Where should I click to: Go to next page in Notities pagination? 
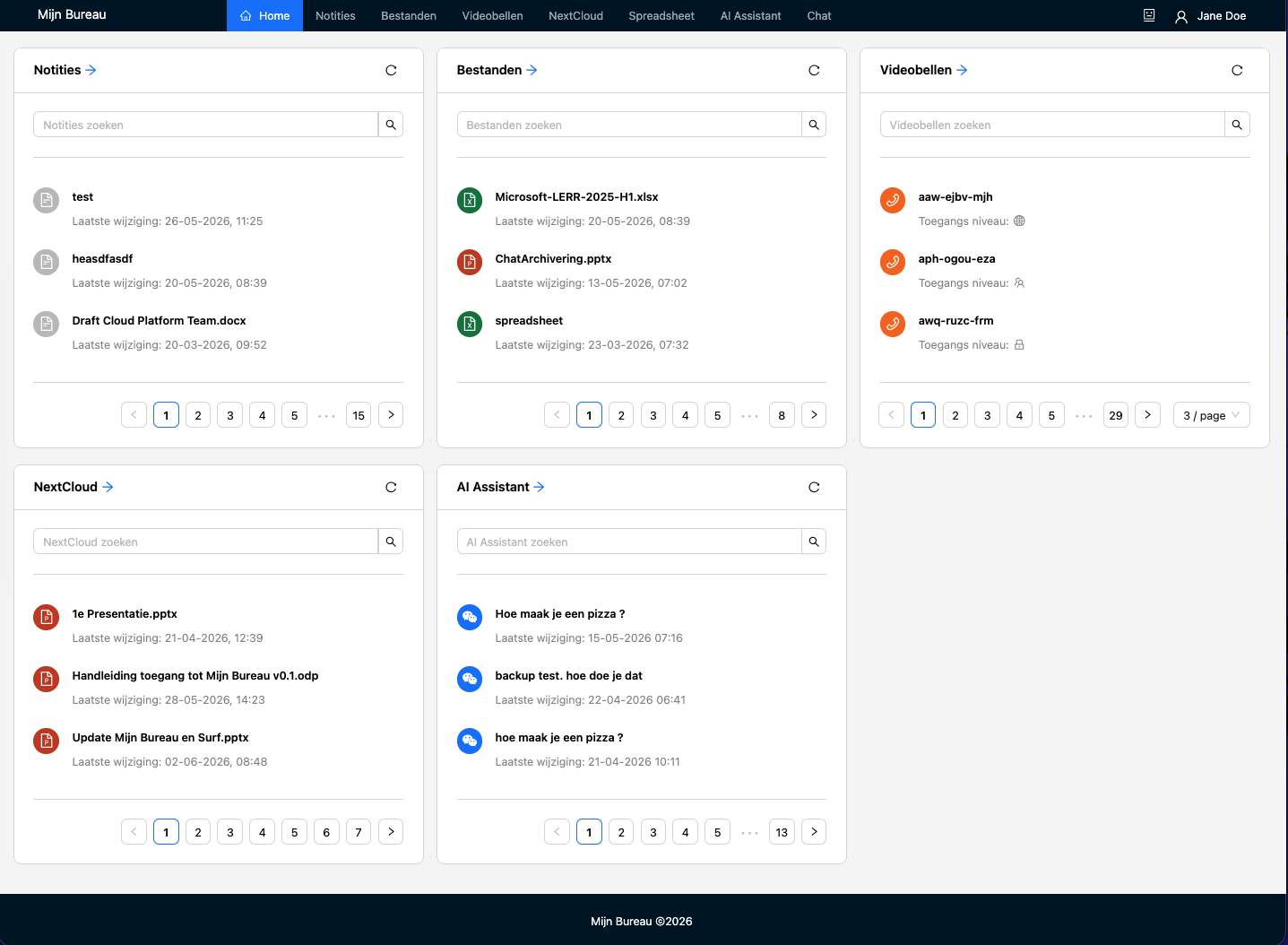point(391,415)
